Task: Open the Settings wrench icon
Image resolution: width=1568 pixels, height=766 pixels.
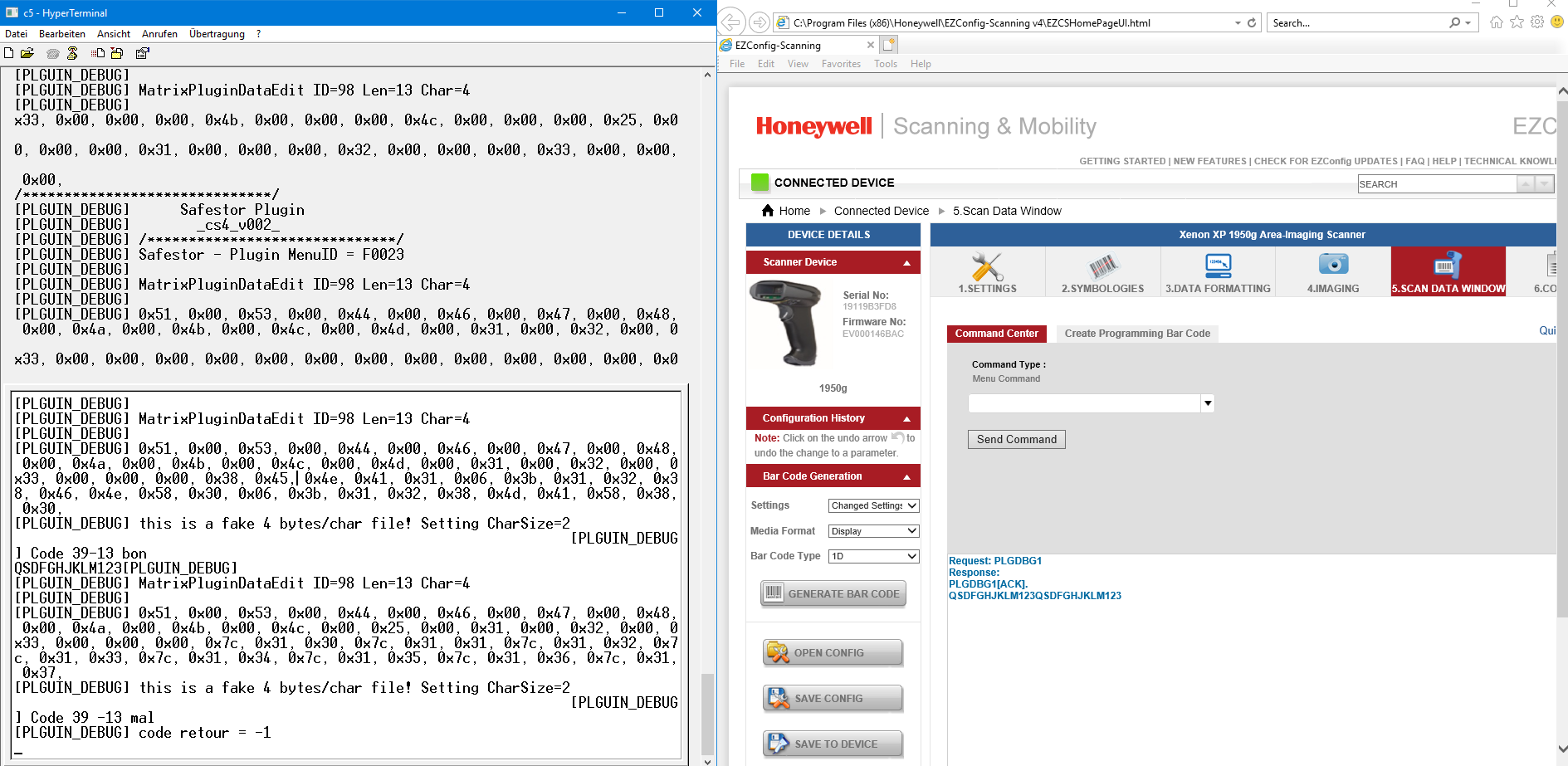Action: click(987, 269)
